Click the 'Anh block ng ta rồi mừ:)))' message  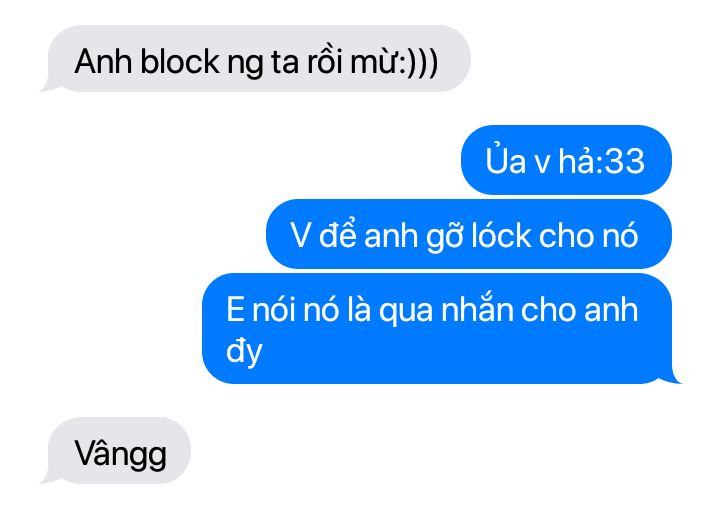[x=257, y=58]
